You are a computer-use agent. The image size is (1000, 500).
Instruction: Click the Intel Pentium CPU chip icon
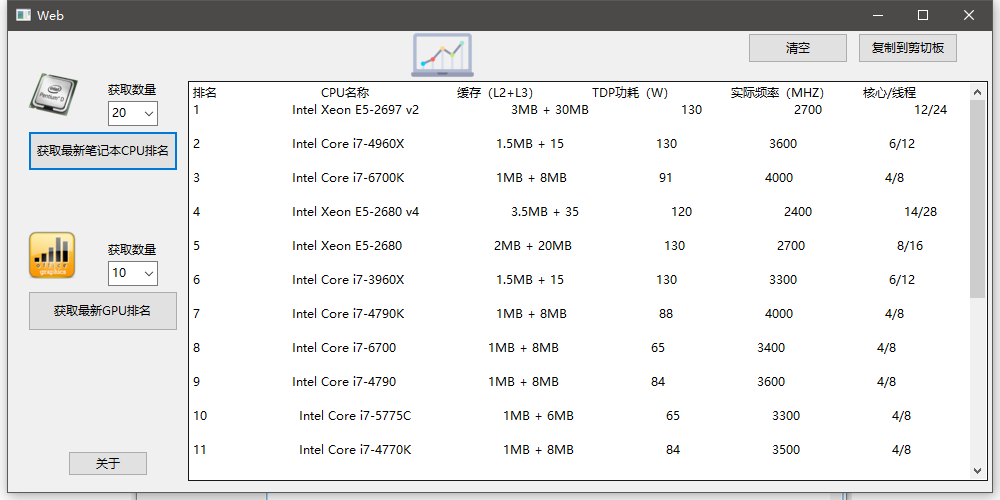click(54, 94)
